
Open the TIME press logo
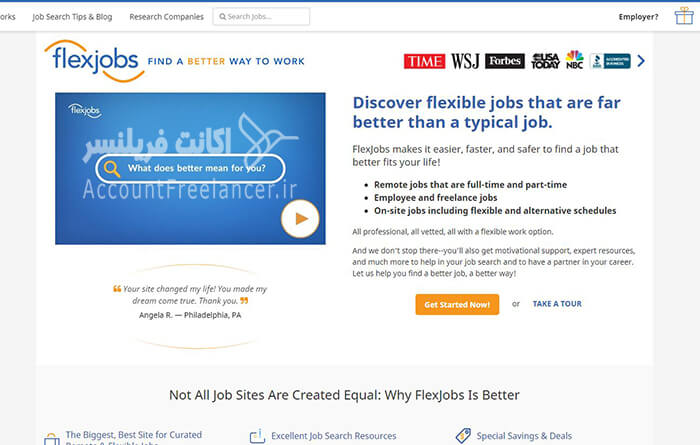click(424, 61)
